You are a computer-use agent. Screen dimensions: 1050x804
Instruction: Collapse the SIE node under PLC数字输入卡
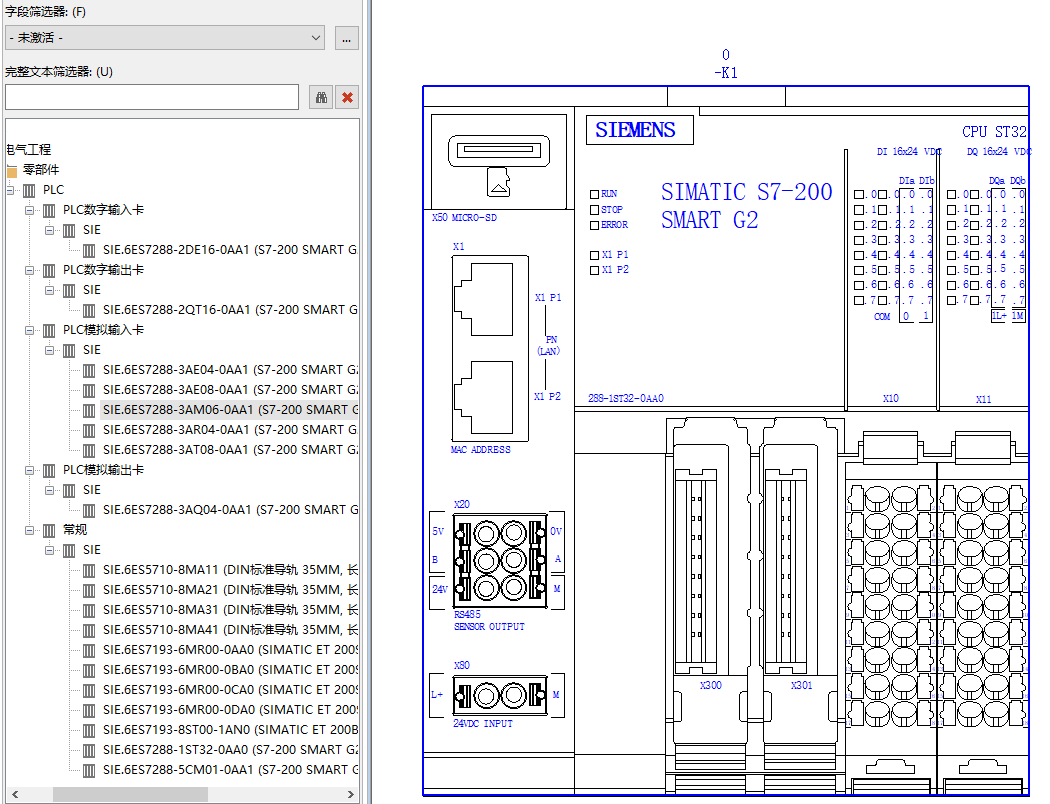coord(50,230)
